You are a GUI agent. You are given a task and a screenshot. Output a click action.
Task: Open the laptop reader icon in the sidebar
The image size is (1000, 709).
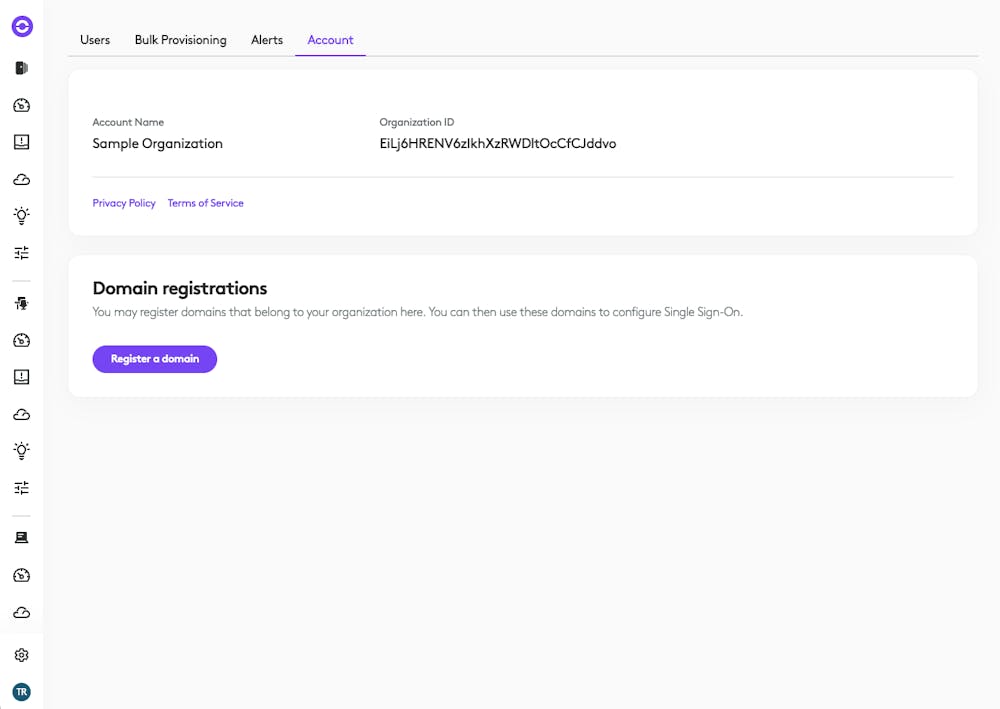tap(21, 537)
